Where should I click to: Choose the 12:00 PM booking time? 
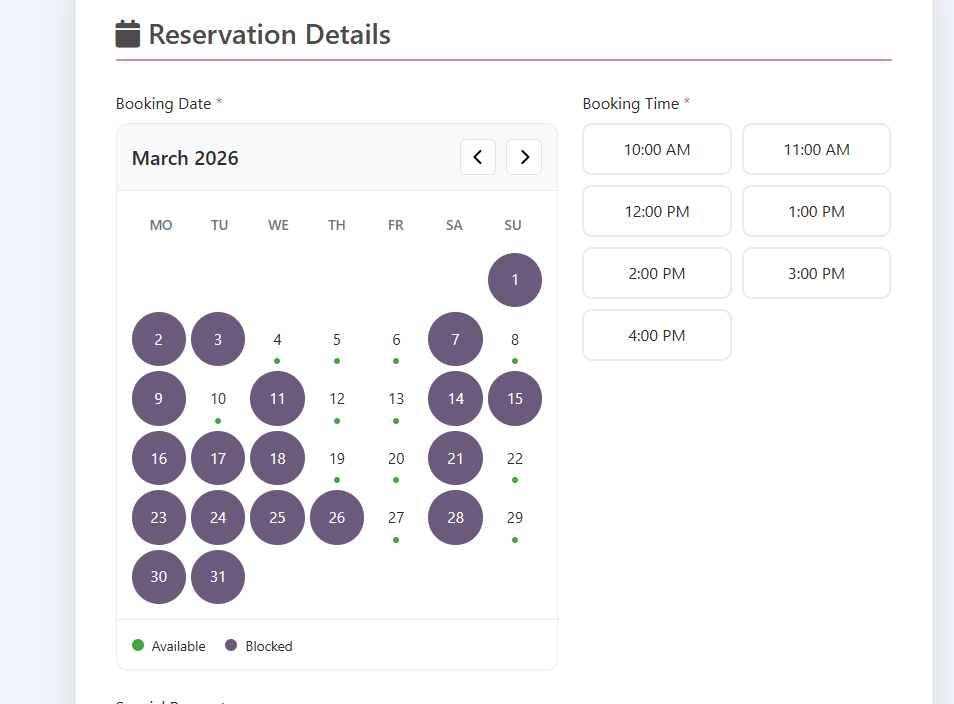(x=656, y=211)
